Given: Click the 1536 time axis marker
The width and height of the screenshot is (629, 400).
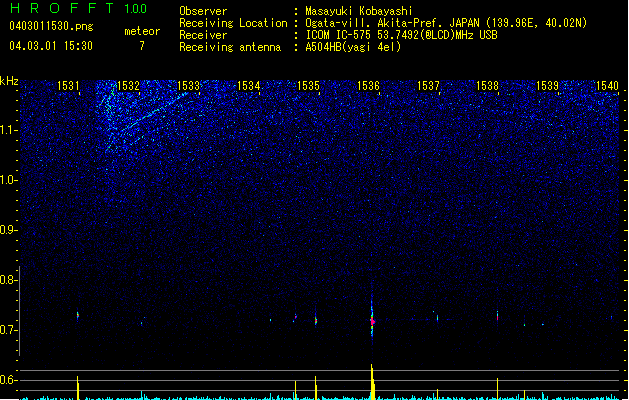Looking at the screenshot, I should [x=368, y=86].
